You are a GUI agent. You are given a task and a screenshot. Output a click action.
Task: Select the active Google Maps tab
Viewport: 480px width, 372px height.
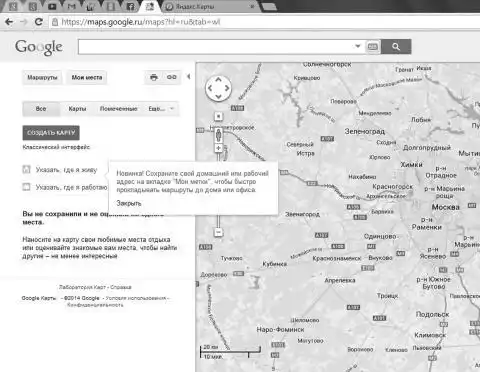pyautogui.click(x=150, y=6)
